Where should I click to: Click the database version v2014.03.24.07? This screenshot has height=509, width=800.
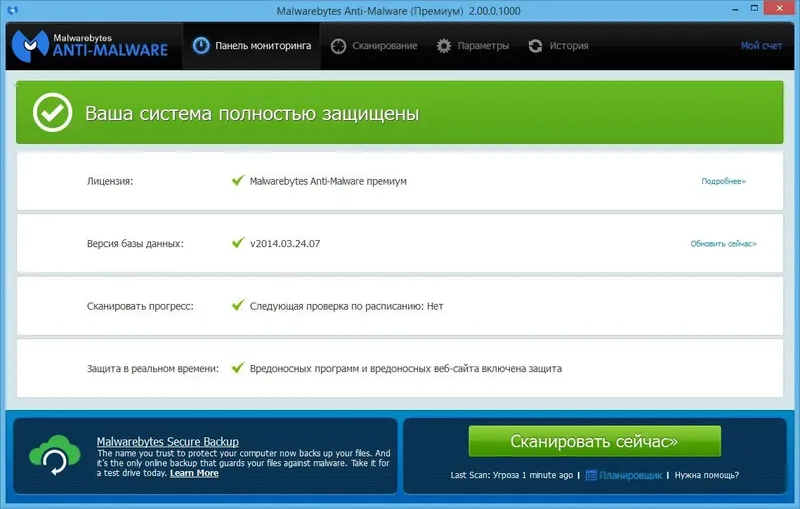[285, 244]
